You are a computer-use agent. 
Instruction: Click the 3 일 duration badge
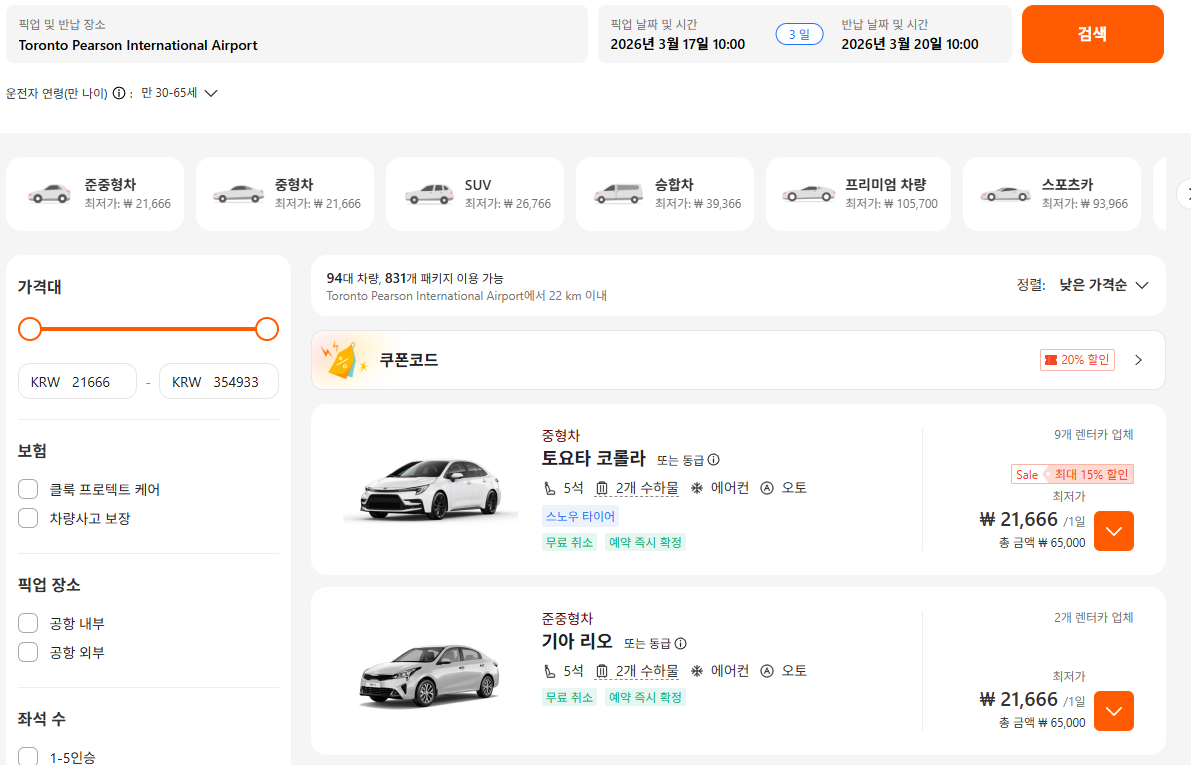(799, 34)
